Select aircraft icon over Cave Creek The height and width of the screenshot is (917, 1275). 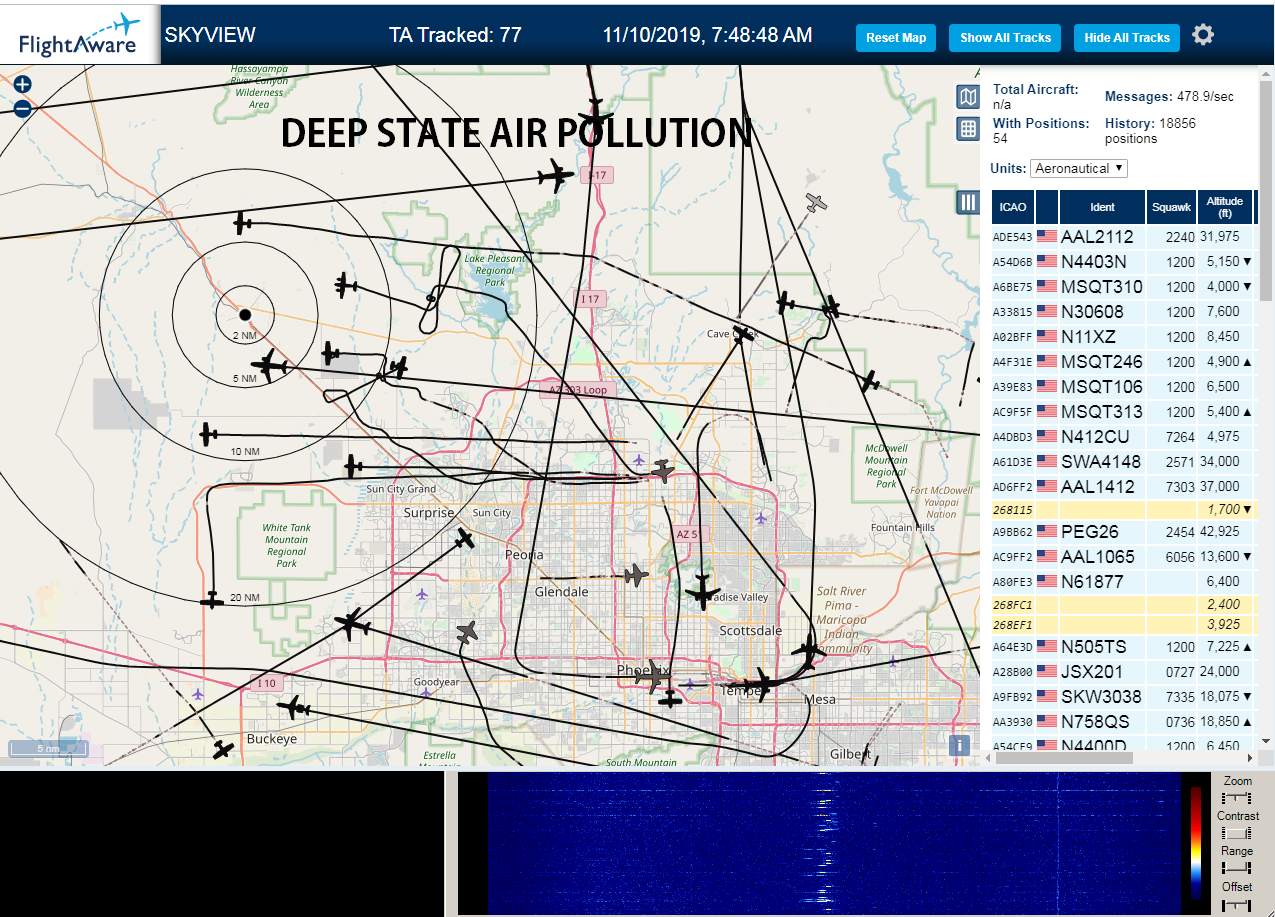click(x=742, y=335)
